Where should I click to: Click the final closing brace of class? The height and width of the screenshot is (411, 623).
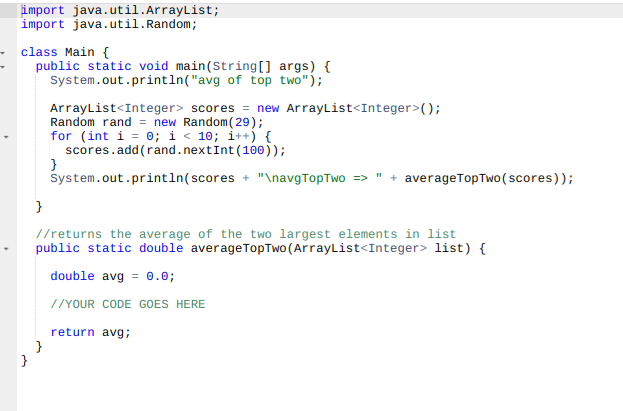(24, 361)
